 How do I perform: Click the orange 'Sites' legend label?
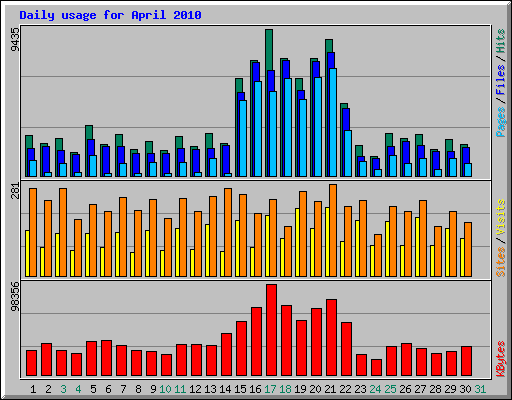[x=500, y=262]
